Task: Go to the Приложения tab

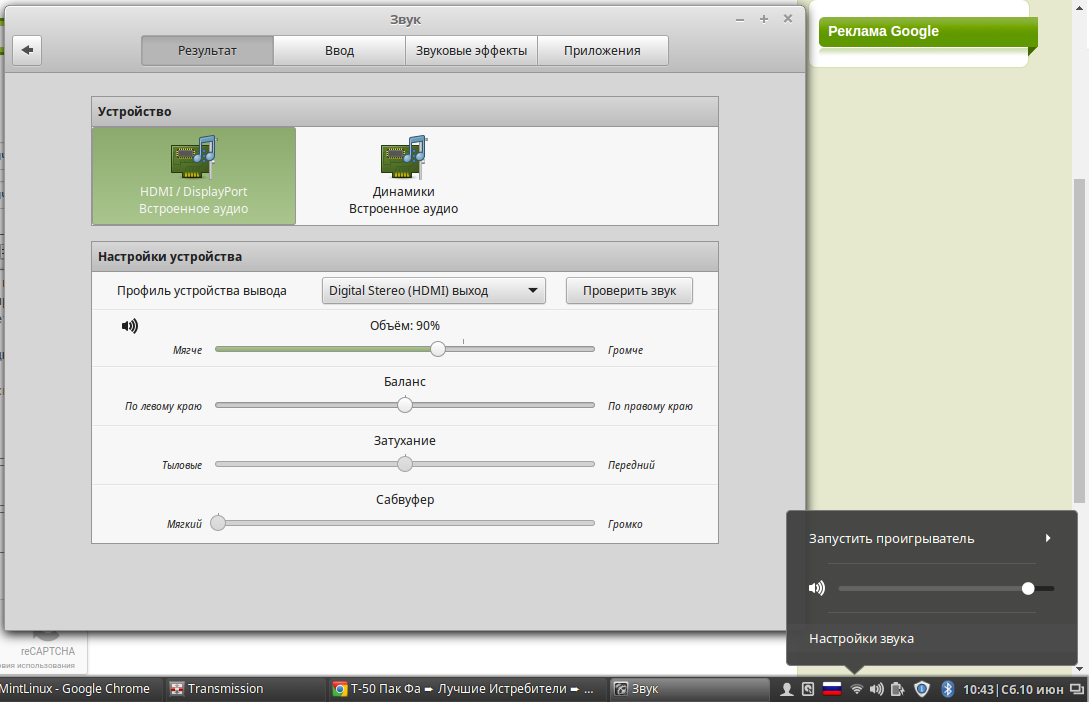Action: point(602,51)
